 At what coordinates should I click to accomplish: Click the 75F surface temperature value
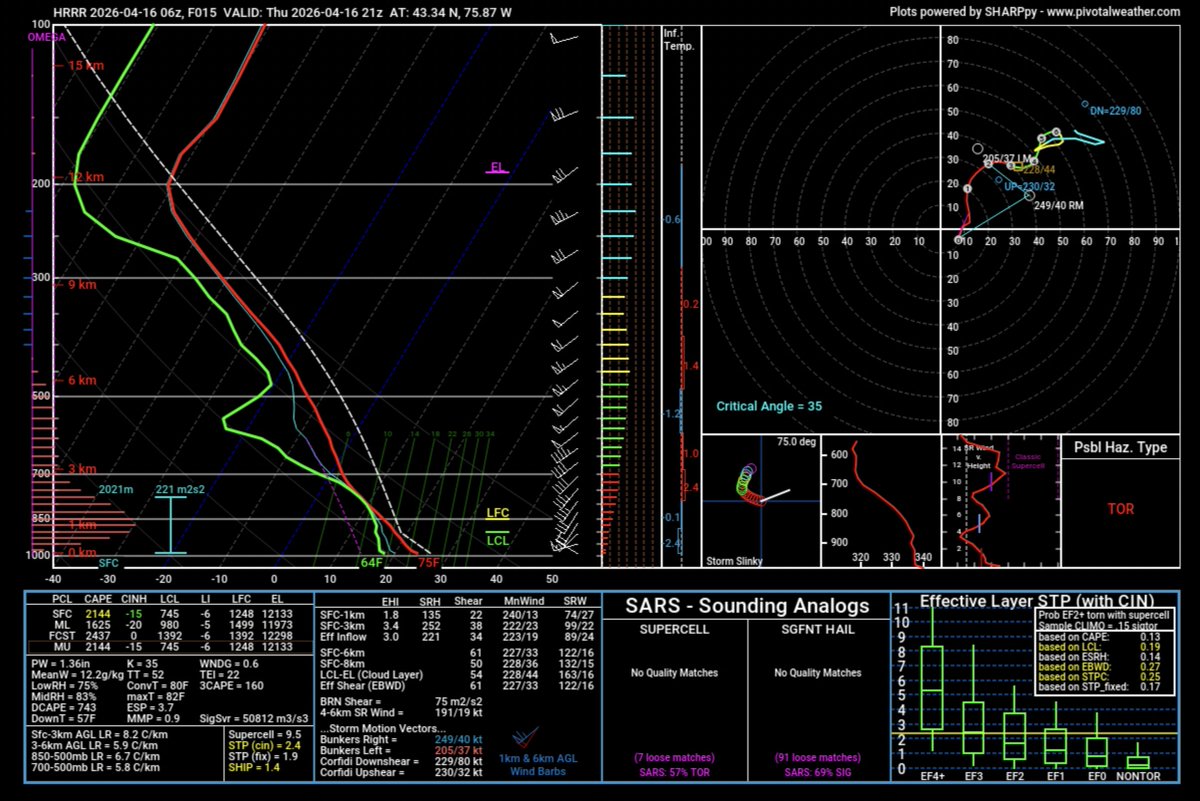[429, 563]
